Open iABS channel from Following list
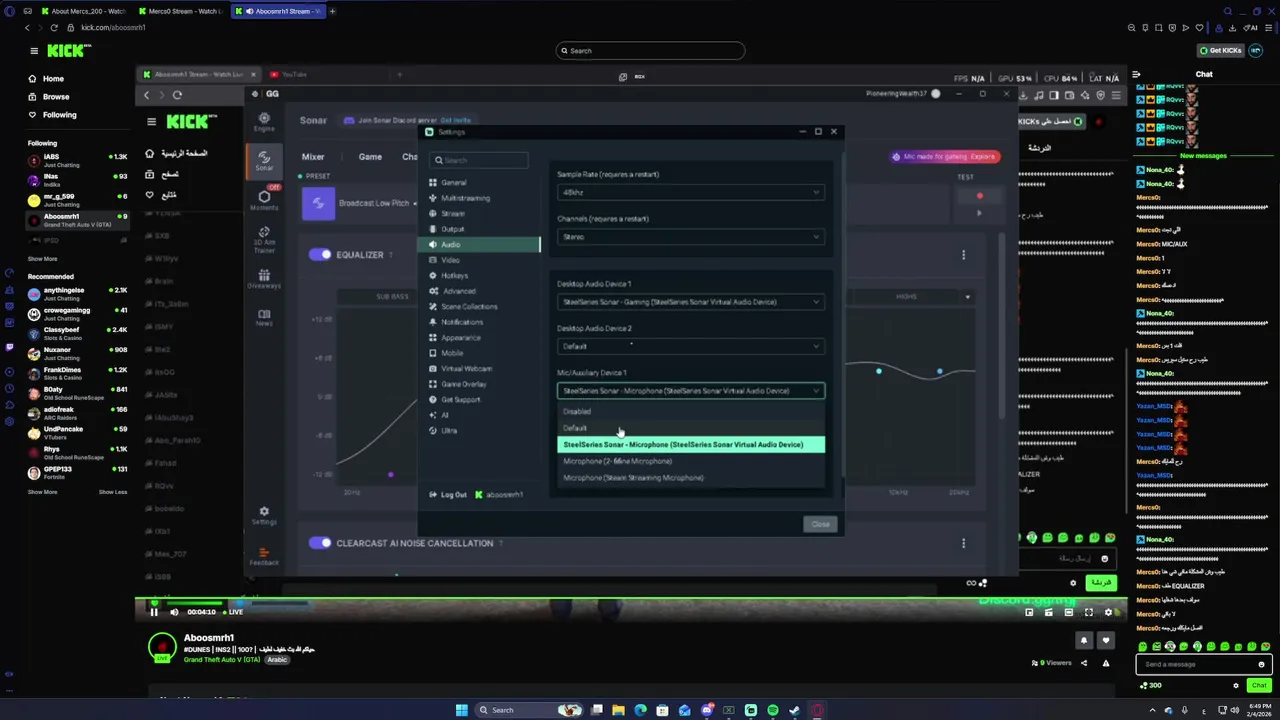 coord(77,158)
